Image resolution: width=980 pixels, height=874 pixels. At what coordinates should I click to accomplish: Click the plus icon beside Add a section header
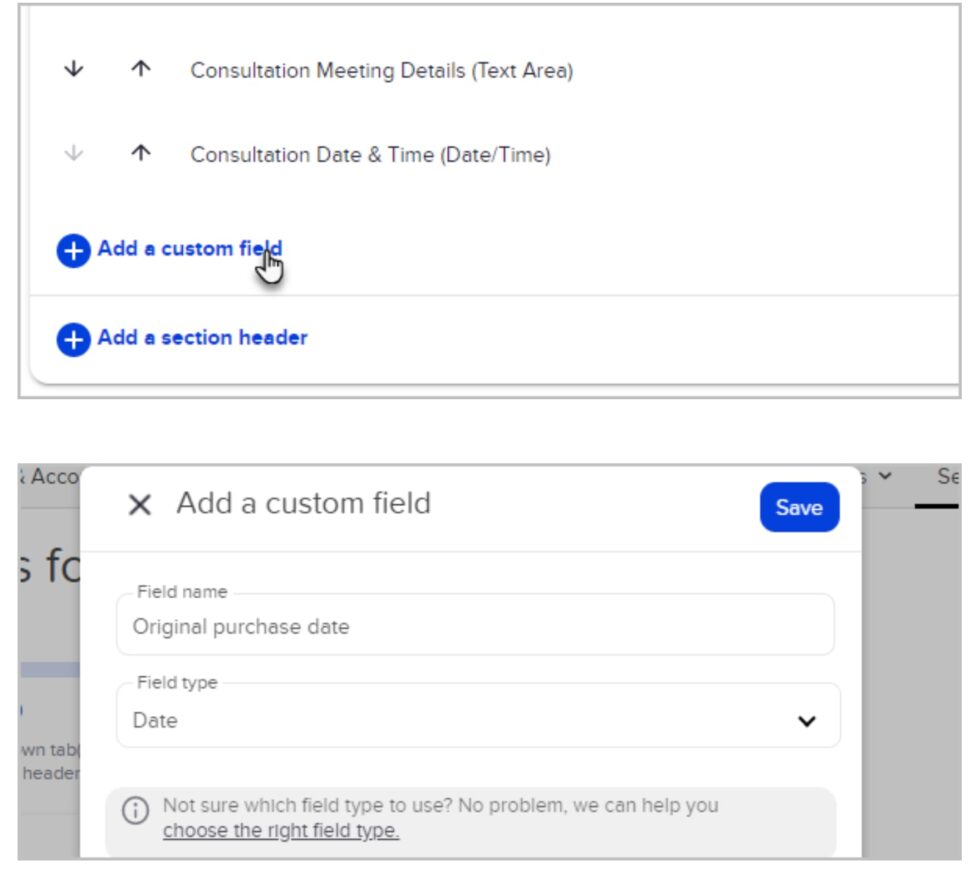point(71,337)
